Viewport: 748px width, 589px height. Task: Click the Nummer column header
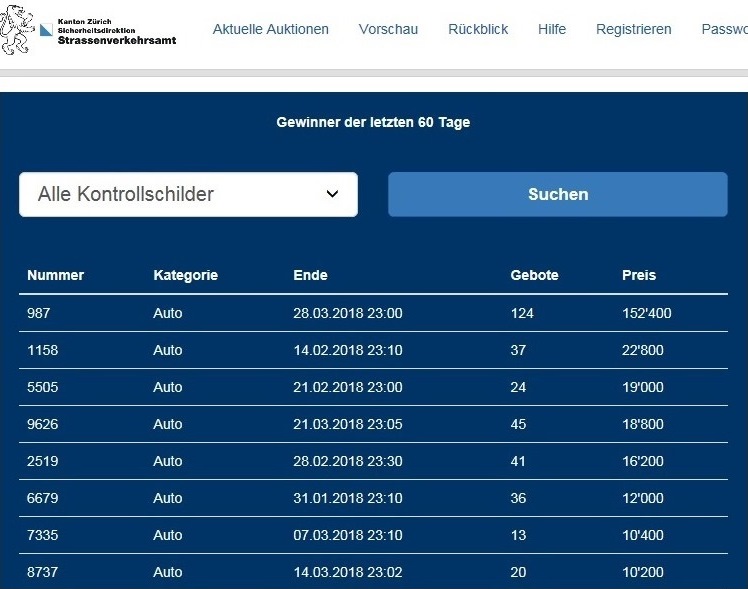55,275
